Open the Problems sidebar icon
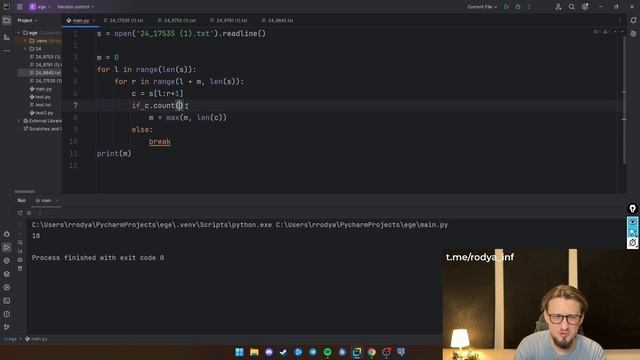 click(x=7, y=314)
